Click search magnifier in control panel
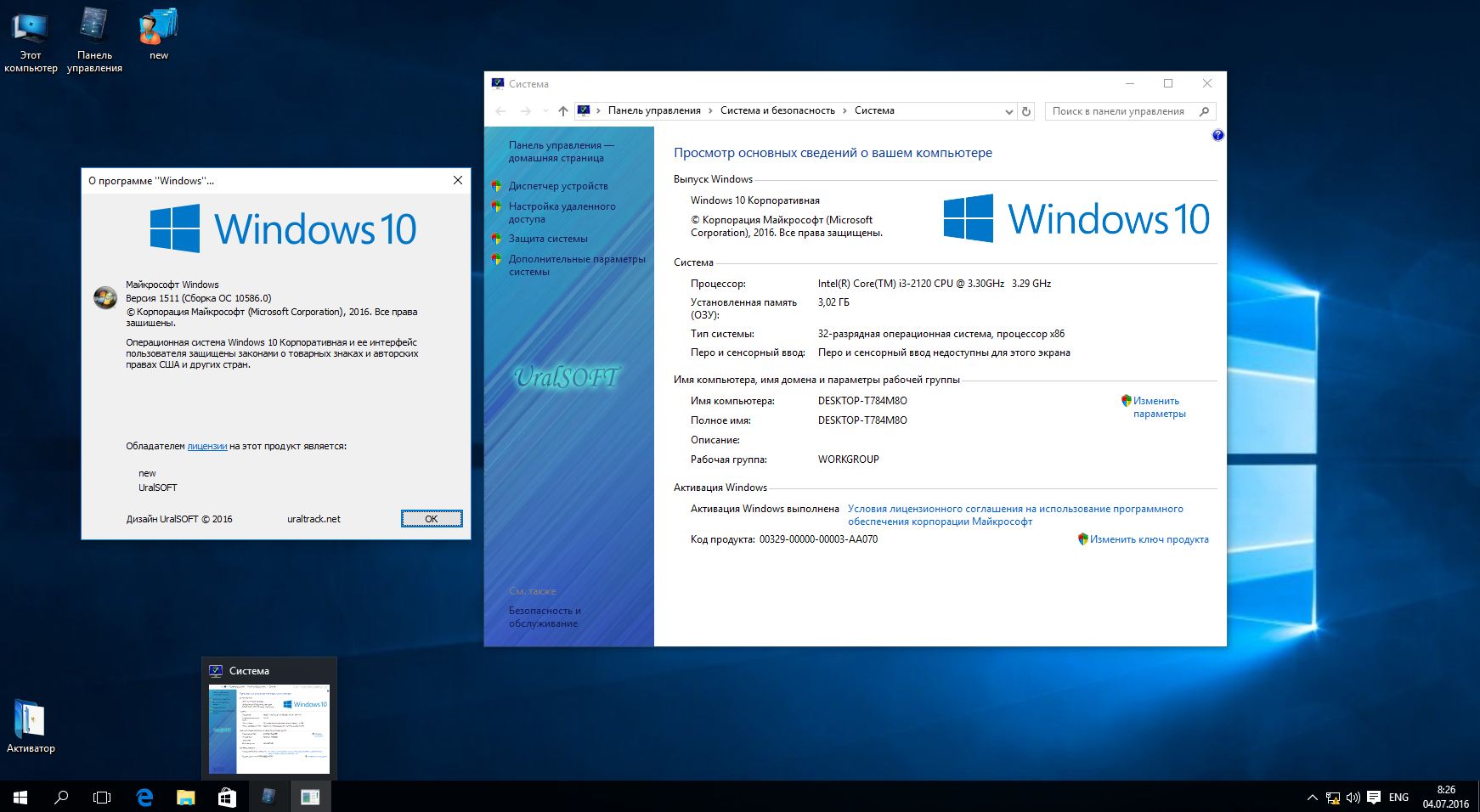 coord(1204,111)
